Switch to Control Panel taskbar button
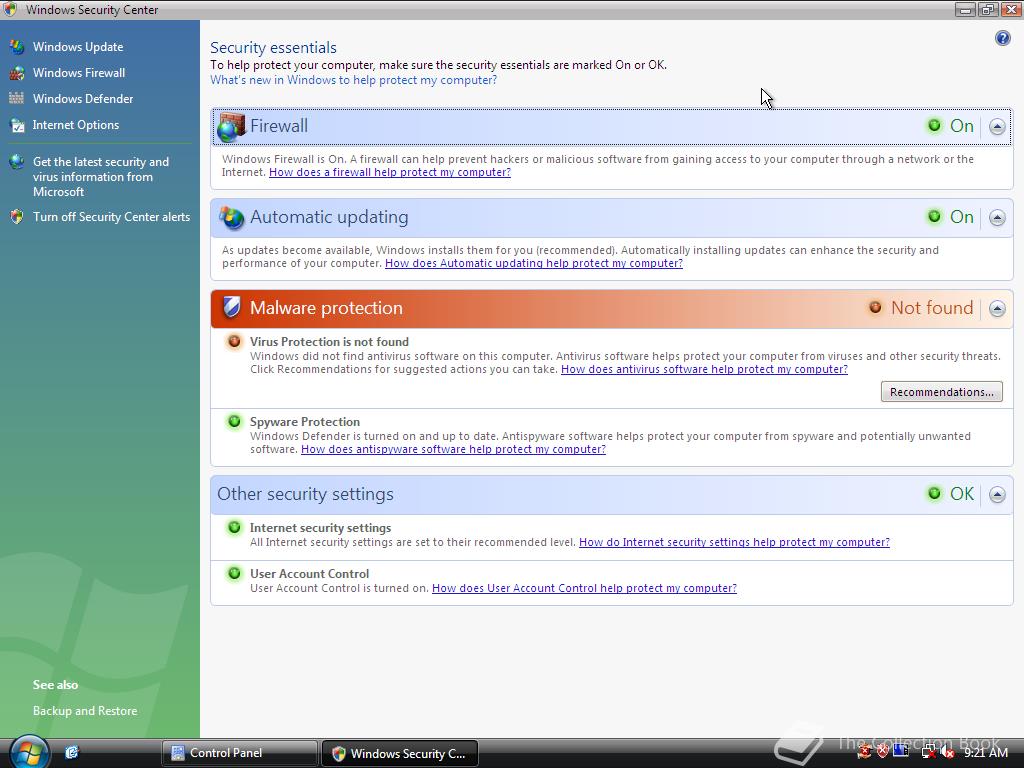The height and width of the screenshot is (768, 1024). coord(239,754)
